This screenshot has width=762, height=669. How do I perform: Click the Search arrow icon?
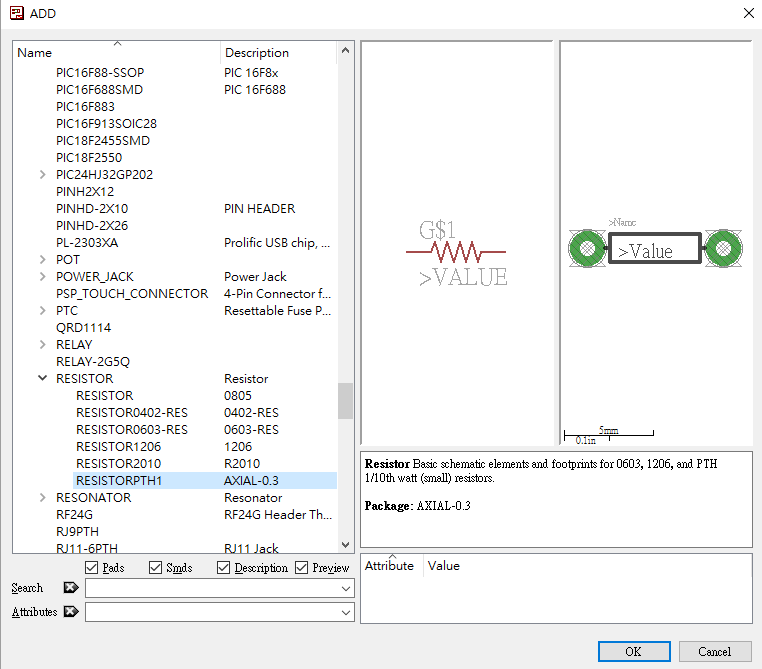[70, 588]
